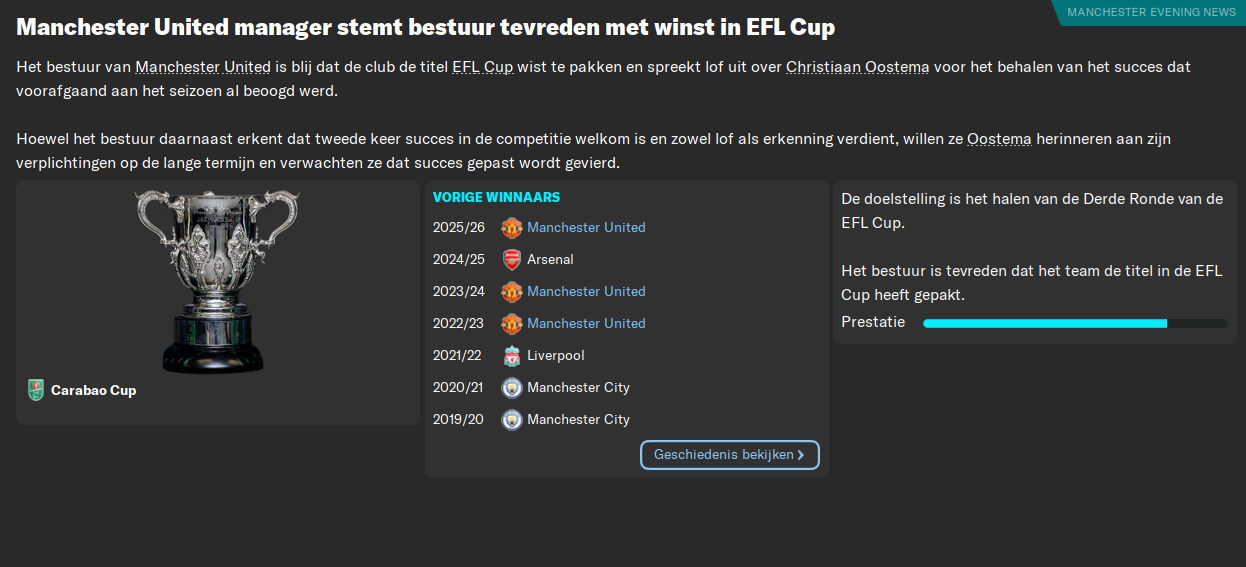Select 2023/24 winner Manchester United name
Viewport: 1246px width, 567px height.
tap(586, 291)
